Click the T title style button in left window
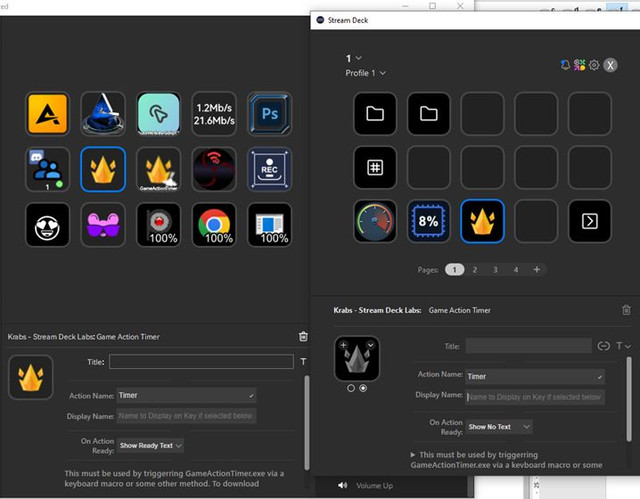The width and height of the screenshot is (640, 499). 303,361
